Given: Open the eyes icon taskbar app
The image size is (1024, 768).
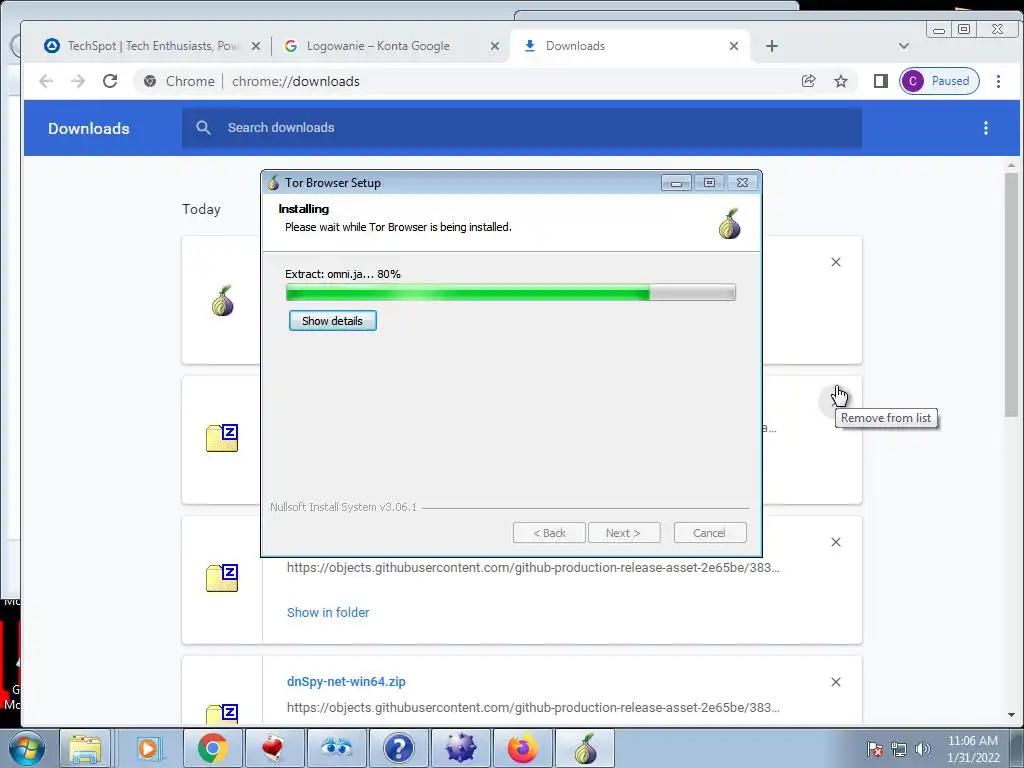Looking at the screenshot, I should (336, 748).
